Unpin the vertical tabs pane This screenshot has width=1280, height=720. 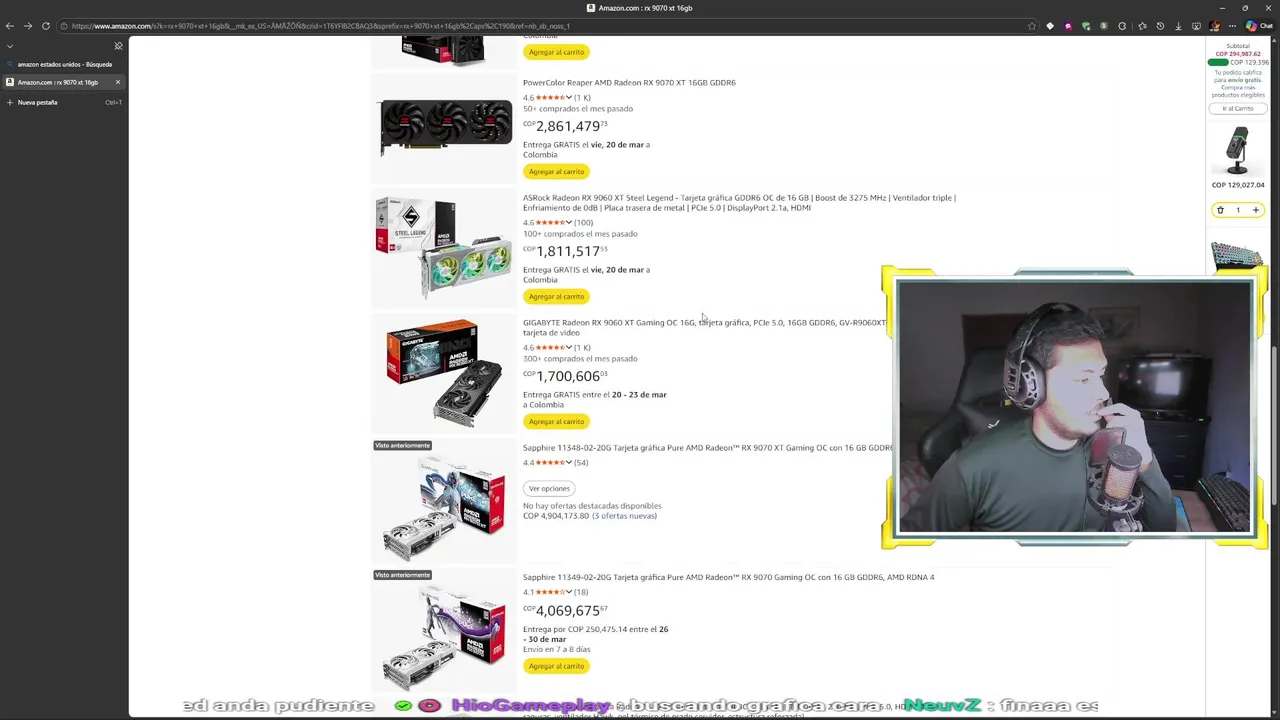118,46
